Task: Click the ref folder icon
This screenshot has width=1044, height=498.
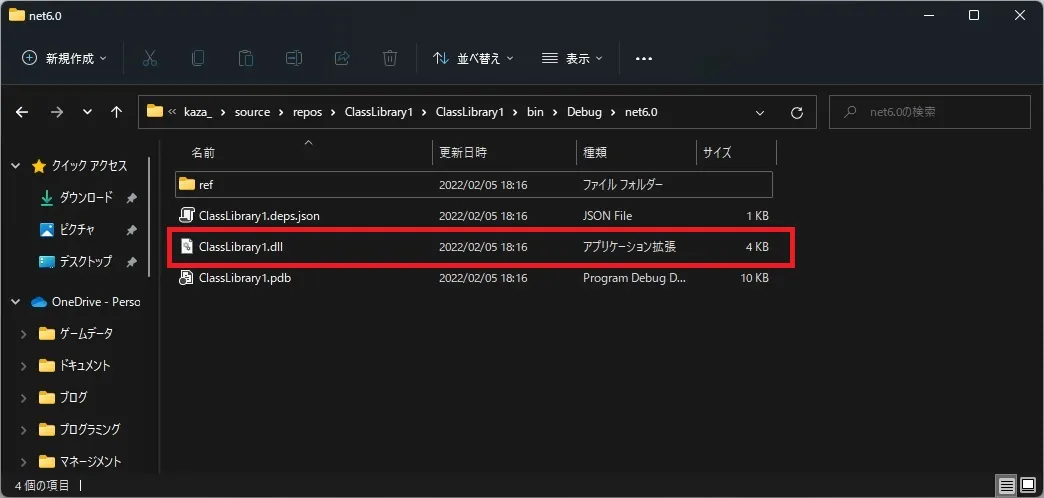Action: click(186, 184)
